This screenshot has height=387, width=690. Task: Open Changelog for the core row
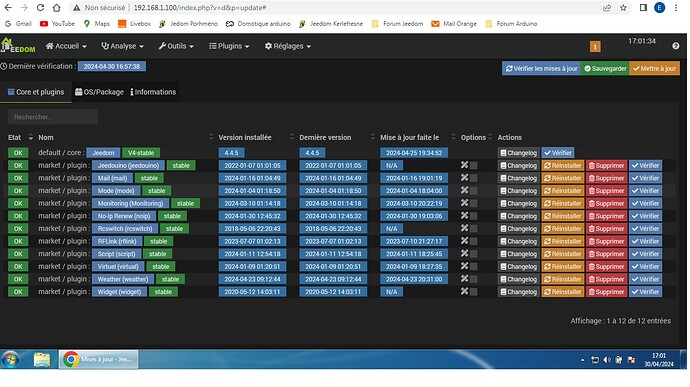[x=518, y=153]
